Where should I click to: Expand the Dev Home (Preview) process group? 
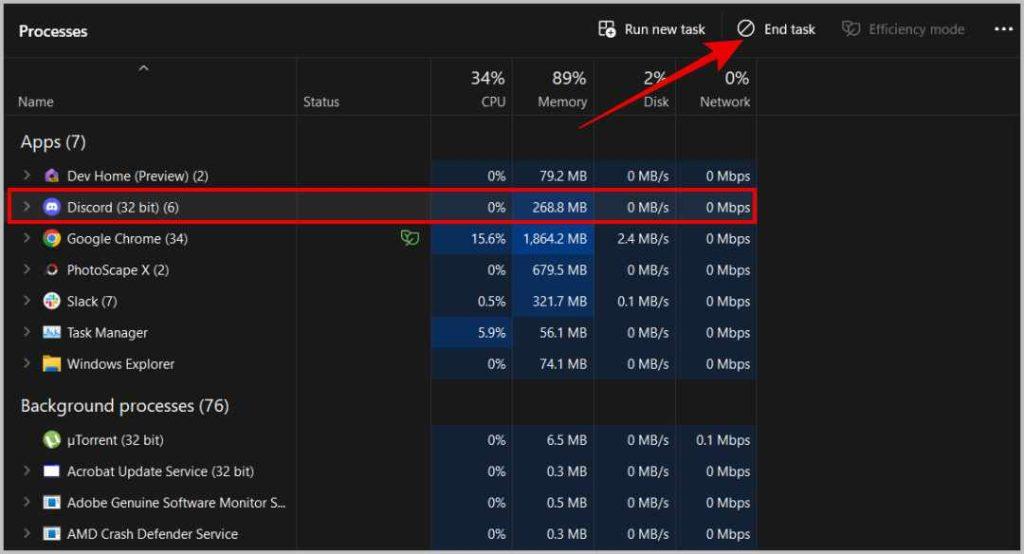point(27,175)
